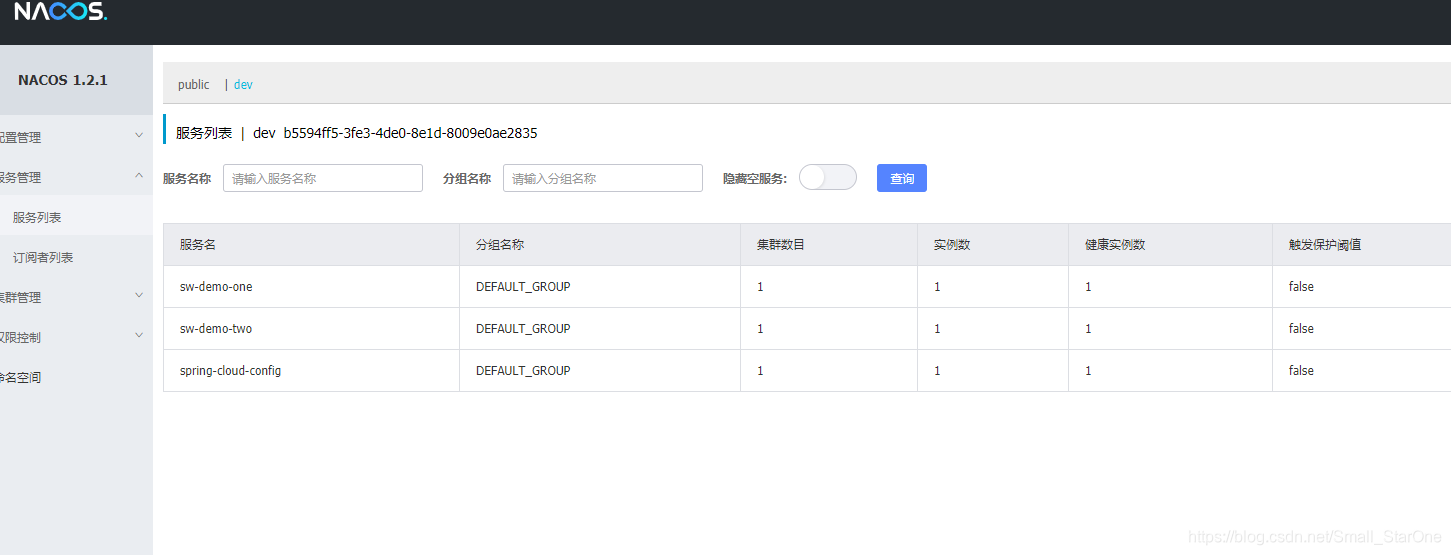Click the 集群数目 column header

click(781, 245)
